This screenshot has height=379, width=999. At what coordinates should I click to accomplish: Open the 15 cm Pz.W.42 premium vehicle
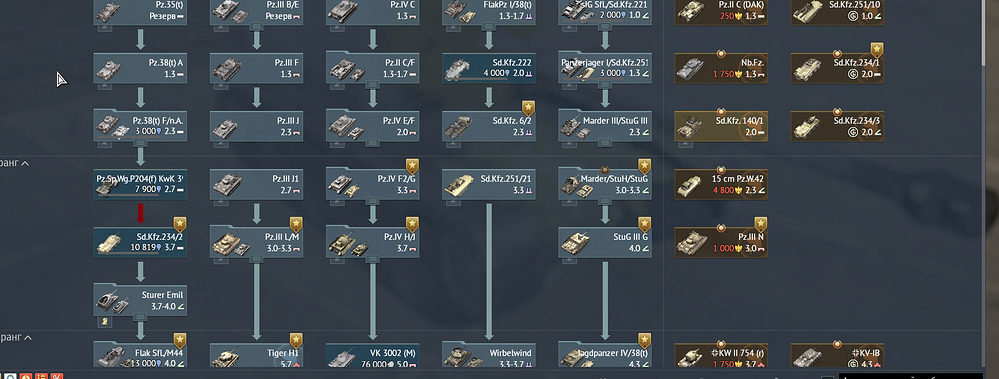721,185
